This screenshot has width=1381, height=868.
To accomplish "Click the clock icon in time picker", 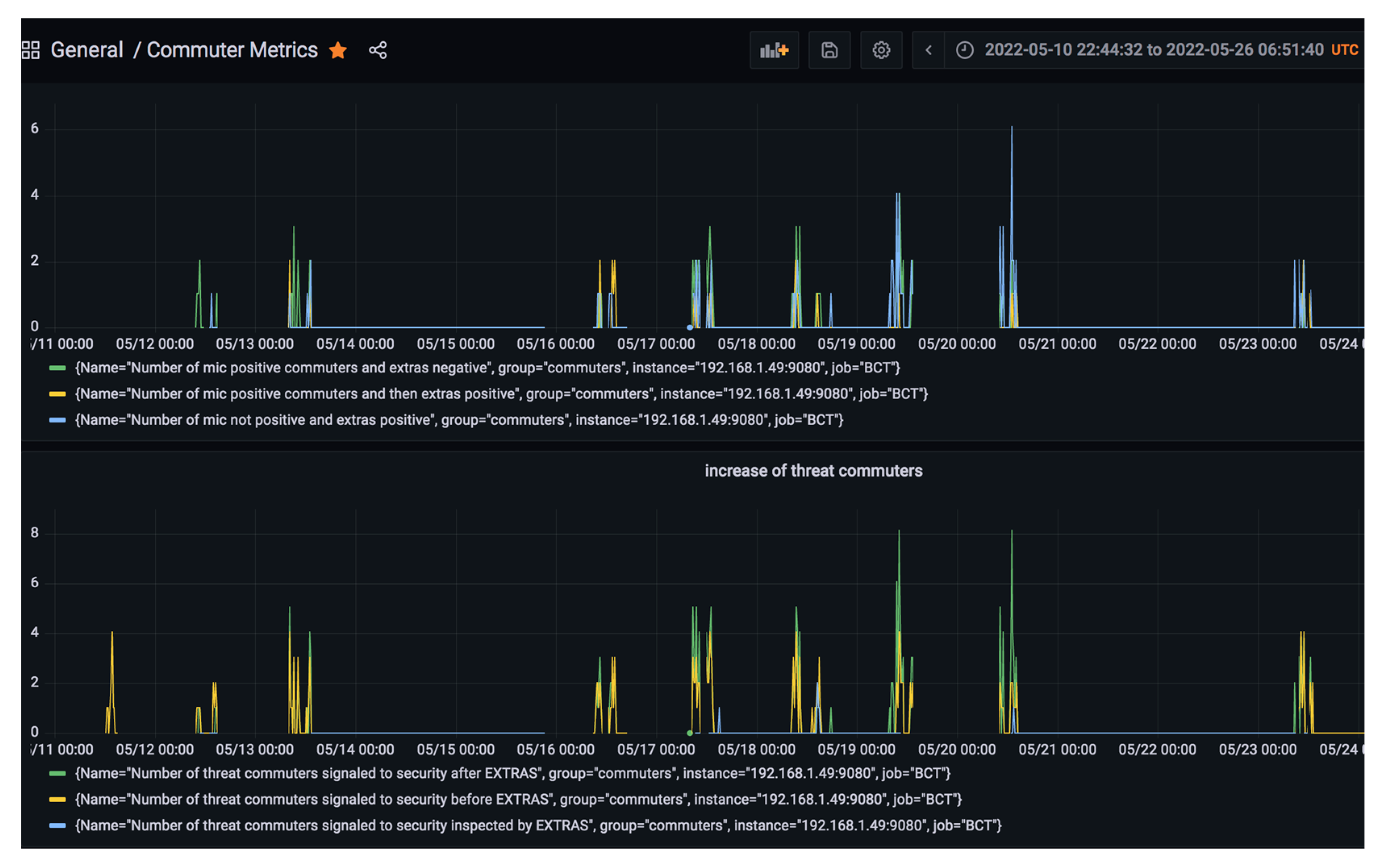I will click(x=965, y=50).
